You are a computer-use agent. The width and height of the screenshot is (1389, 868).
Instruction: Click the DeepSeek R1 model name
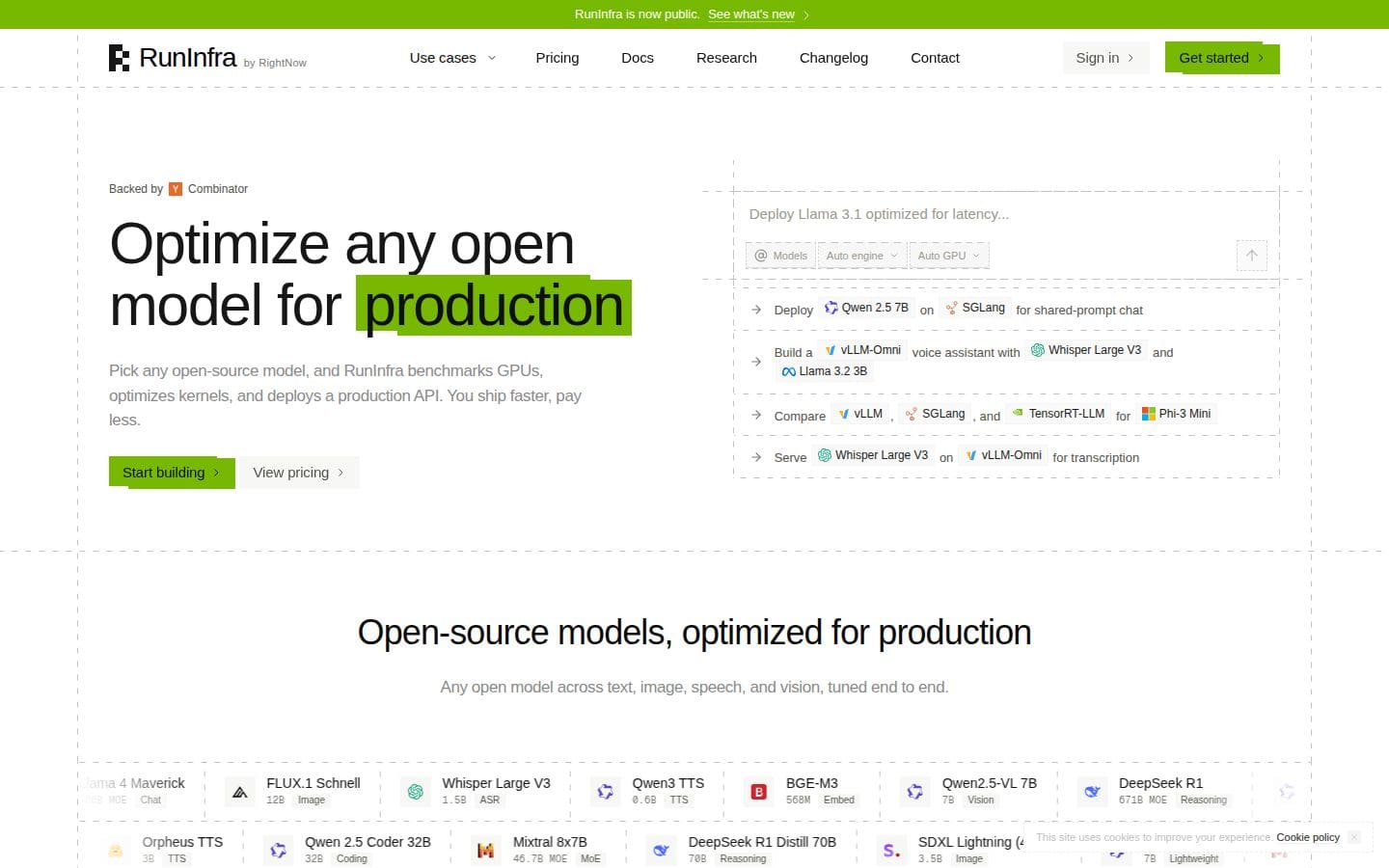[1160, 783]
